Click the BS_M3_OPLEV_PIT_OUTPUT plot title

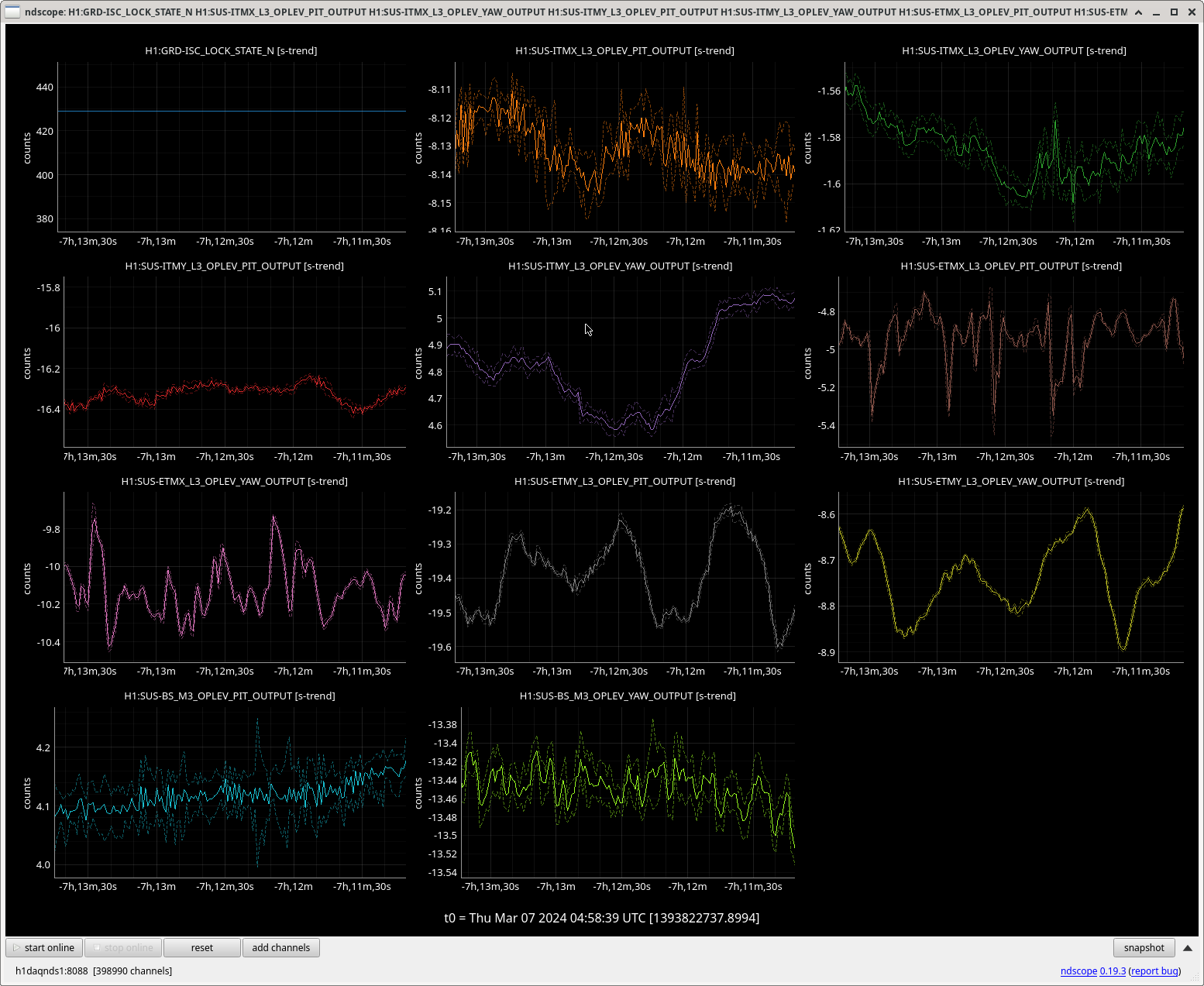229,696
